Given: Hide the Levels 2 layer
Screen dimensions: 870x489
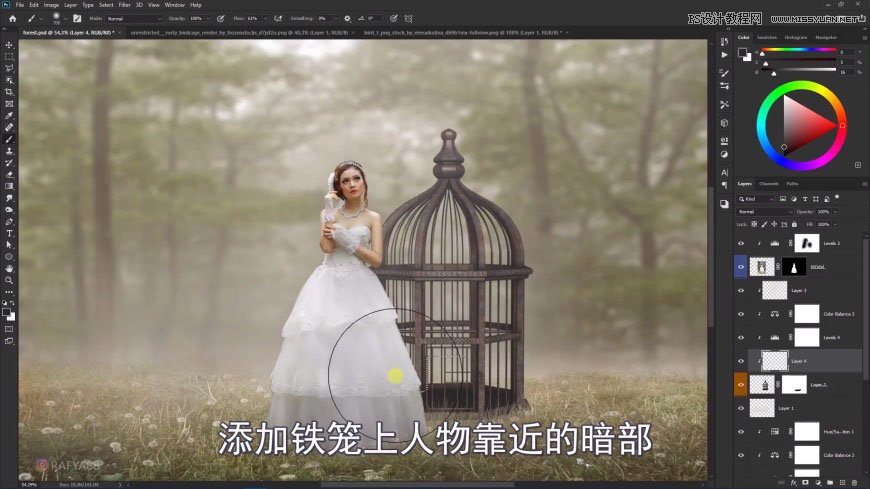Looking at the screenshot, I should [x=741, y=243].
